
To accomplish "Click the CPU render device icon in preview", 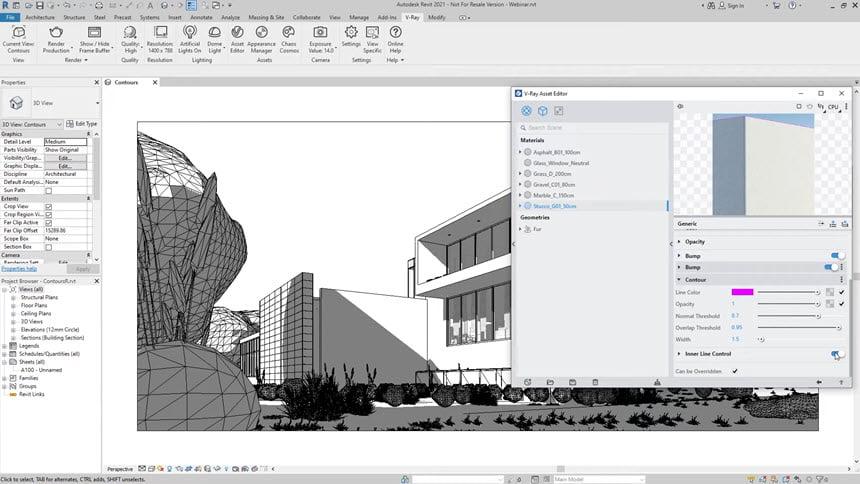I will tap(833, 106).
